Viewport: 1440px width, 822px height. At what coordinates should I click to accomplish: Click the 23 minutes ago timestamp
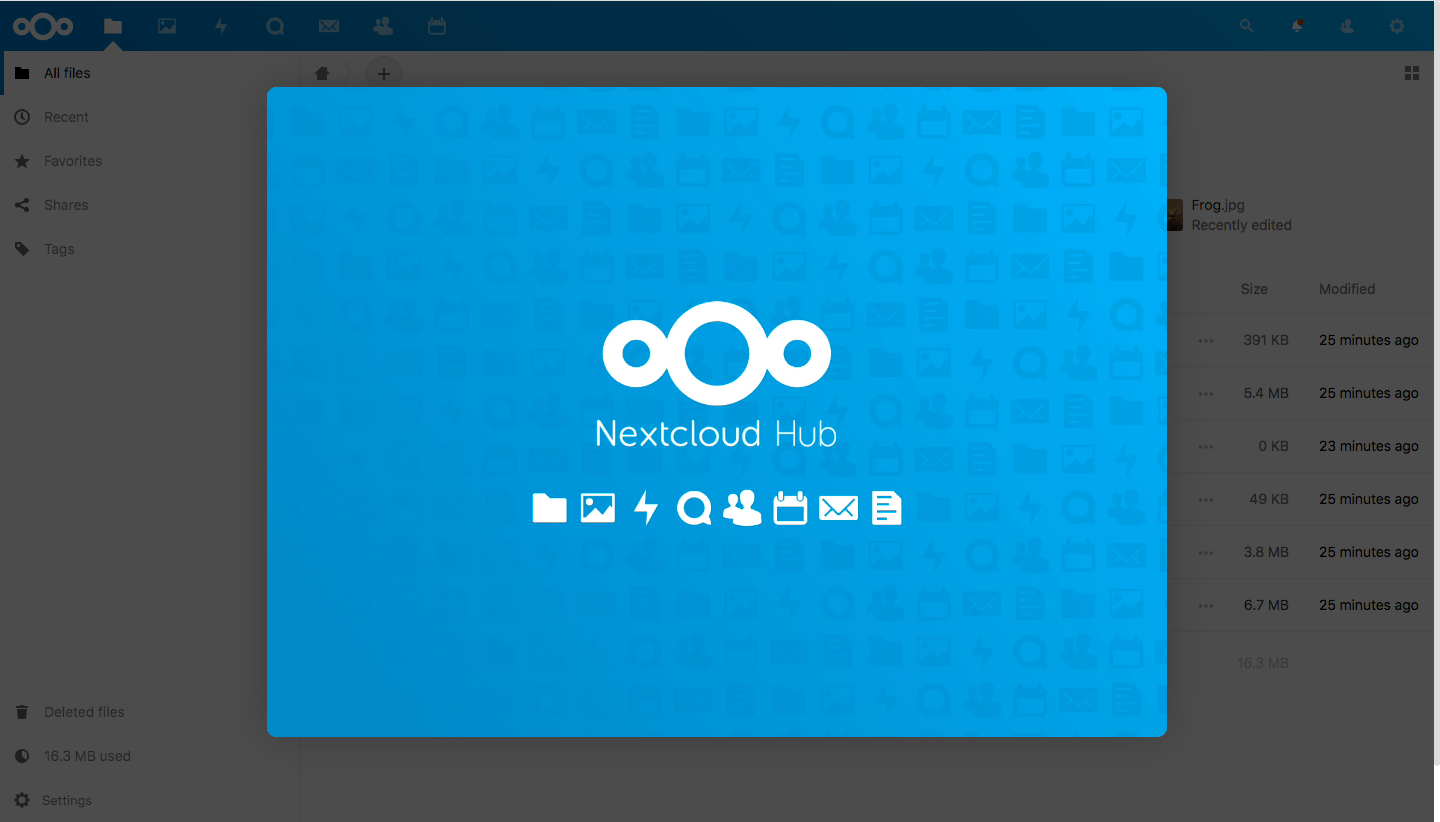(x=1368, y=446)
